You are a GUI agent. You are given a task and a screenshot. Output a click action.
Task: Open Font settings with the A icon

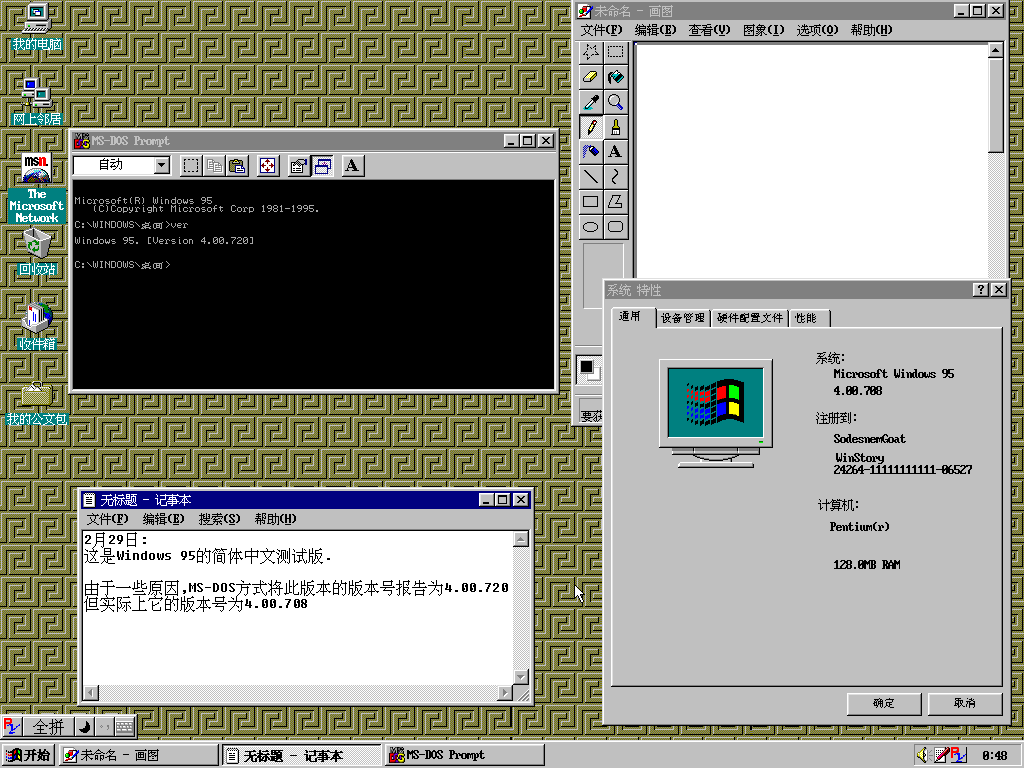tap(352, 166)
